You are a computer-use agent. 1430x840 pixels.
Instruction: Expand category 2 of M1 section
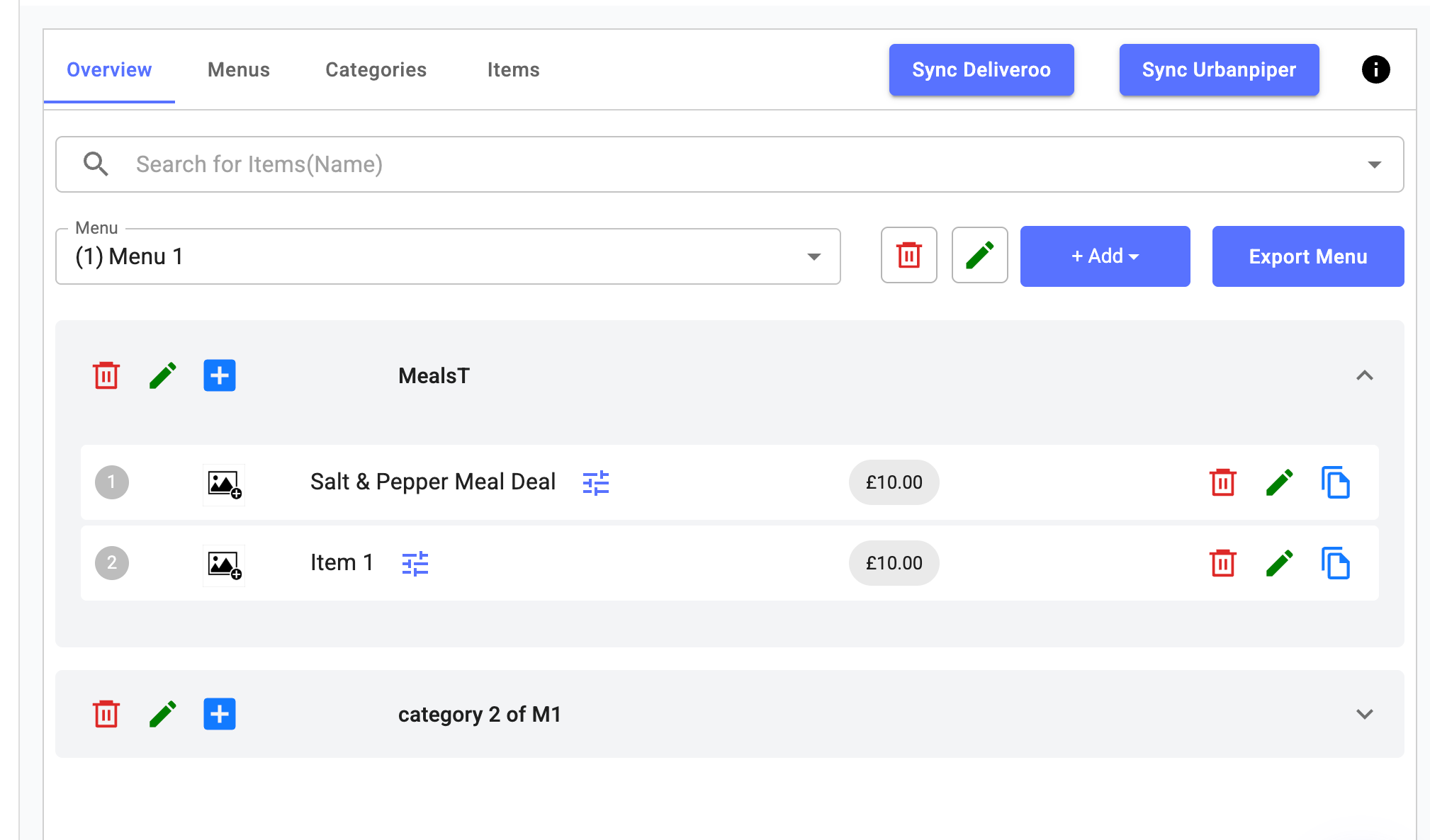[x=1365, y=714]
